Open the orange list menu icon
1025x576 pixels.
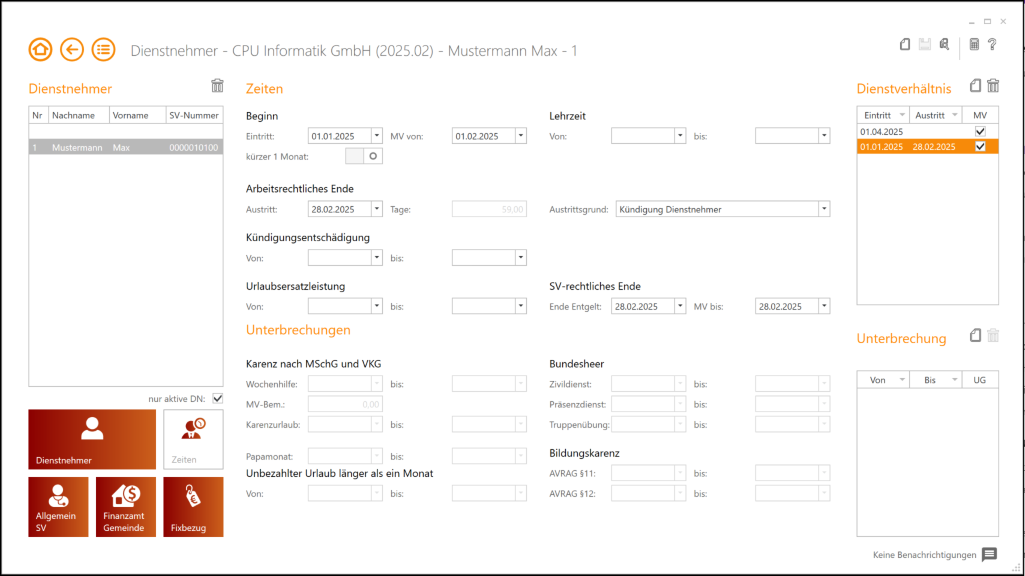[x=103, y=50]
